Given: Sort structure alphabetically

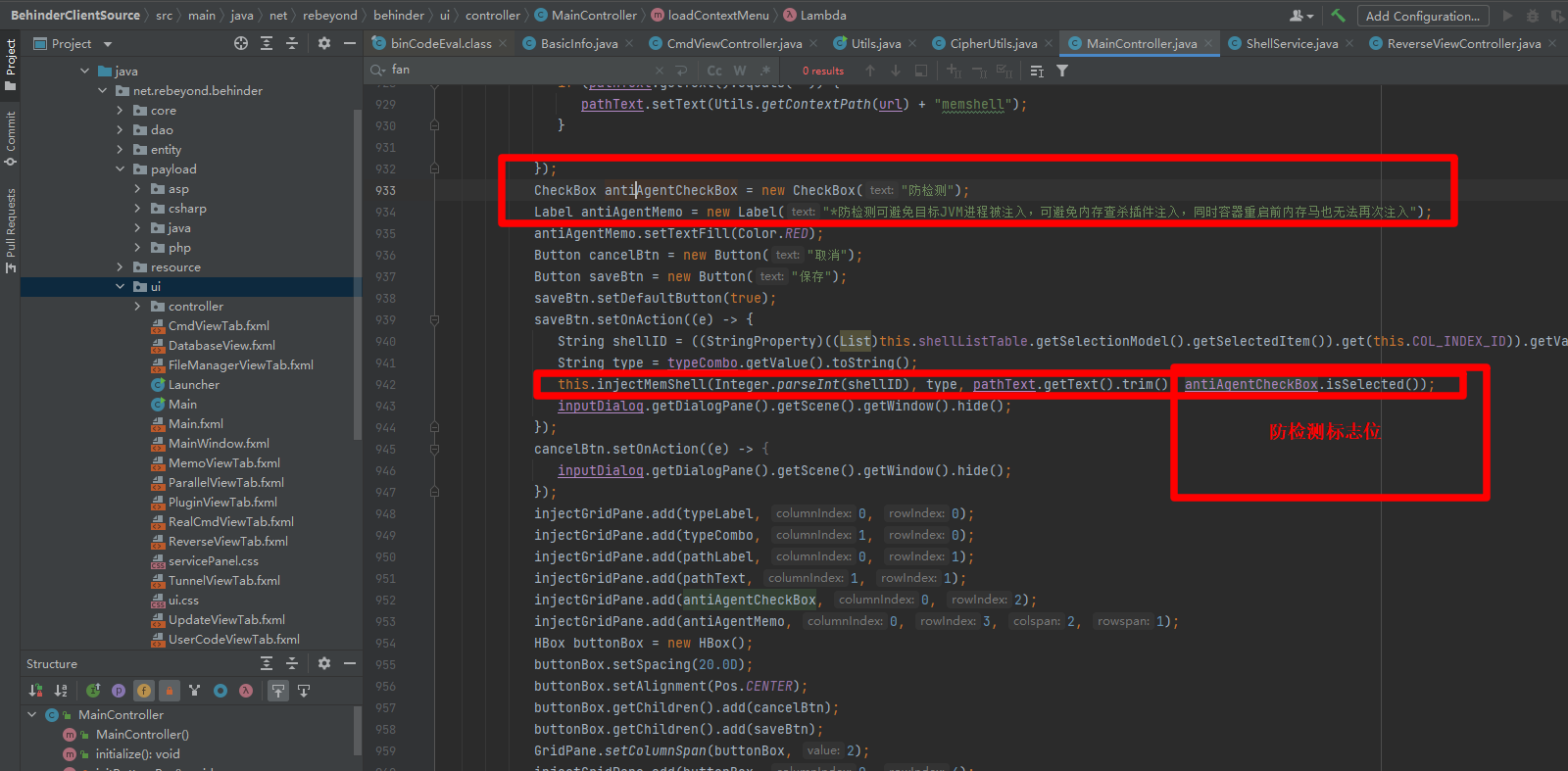Looking at the screenshot, I should point(61,691).
